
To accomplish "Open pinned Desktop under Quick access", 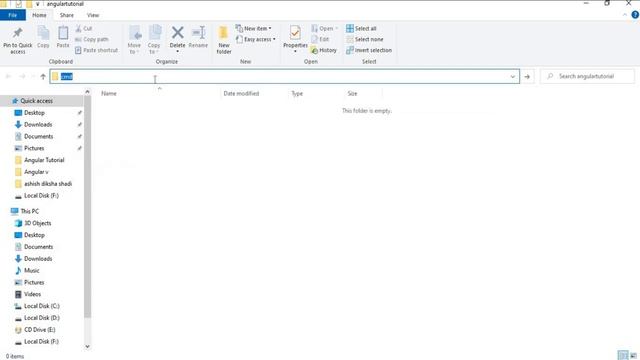I will point(34,113).
